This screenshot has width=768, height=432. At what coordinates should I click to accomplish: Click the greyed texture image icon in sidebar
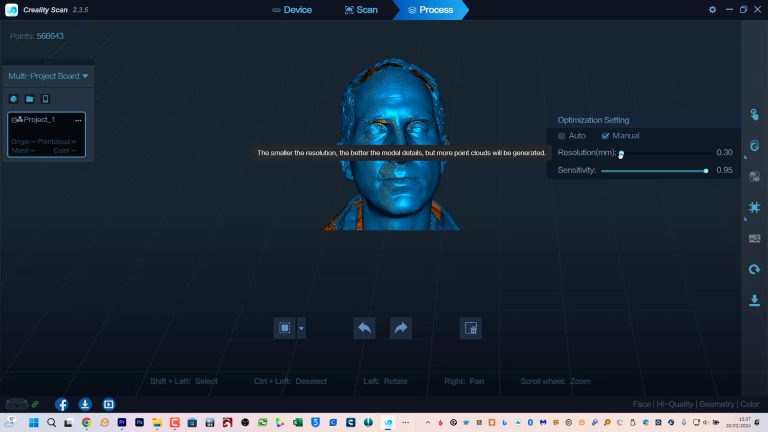coord(754,239)
